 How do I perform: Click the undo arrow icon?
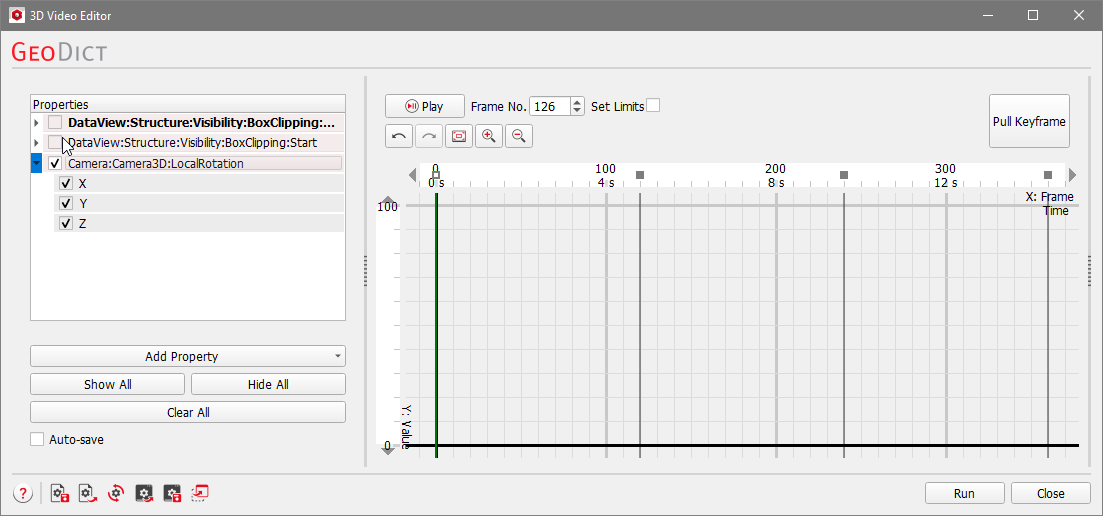[399, 136]
